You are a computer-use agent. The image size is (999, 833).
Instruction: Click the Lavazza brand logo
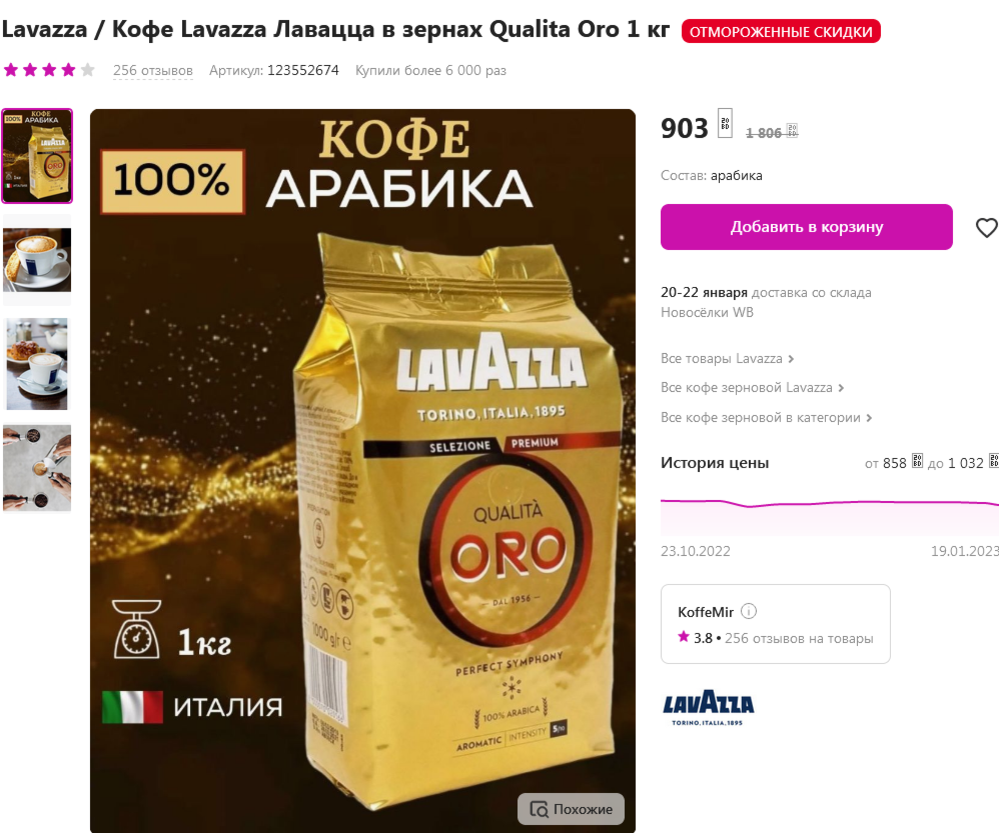(708, 707)
